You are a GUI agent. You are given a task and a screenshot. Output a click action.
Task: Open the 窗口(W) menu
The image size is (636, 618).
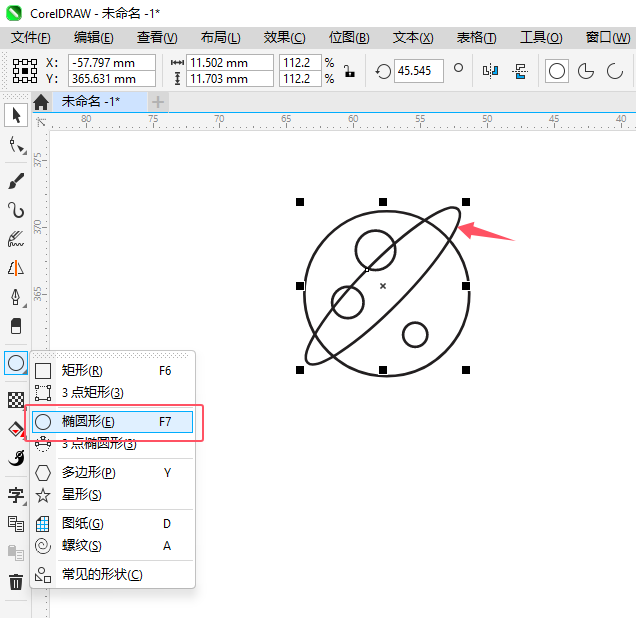[608, 38]
